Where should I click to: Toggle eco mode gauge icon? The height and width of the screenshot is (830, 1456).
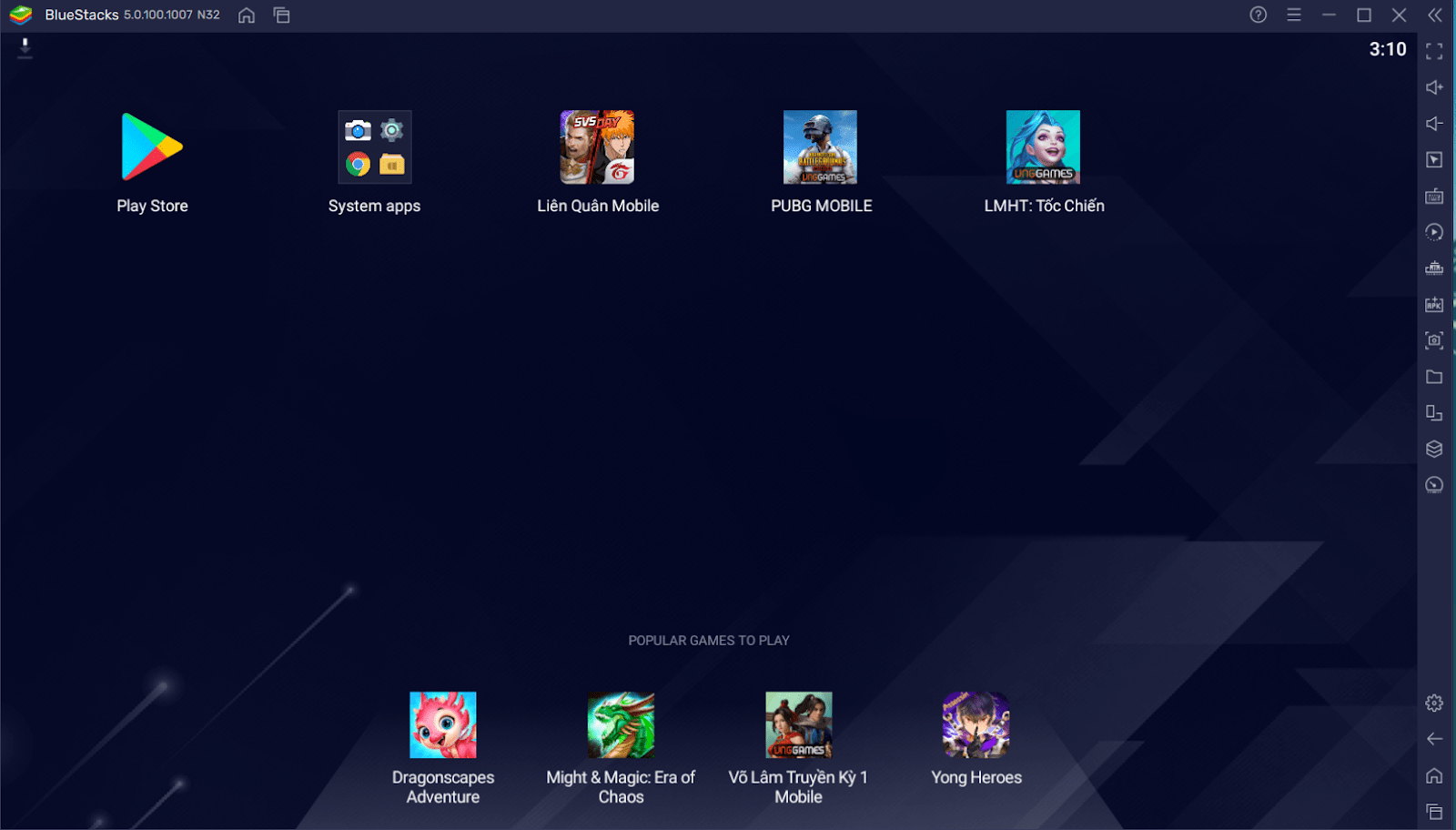[x=1434, y=485]
